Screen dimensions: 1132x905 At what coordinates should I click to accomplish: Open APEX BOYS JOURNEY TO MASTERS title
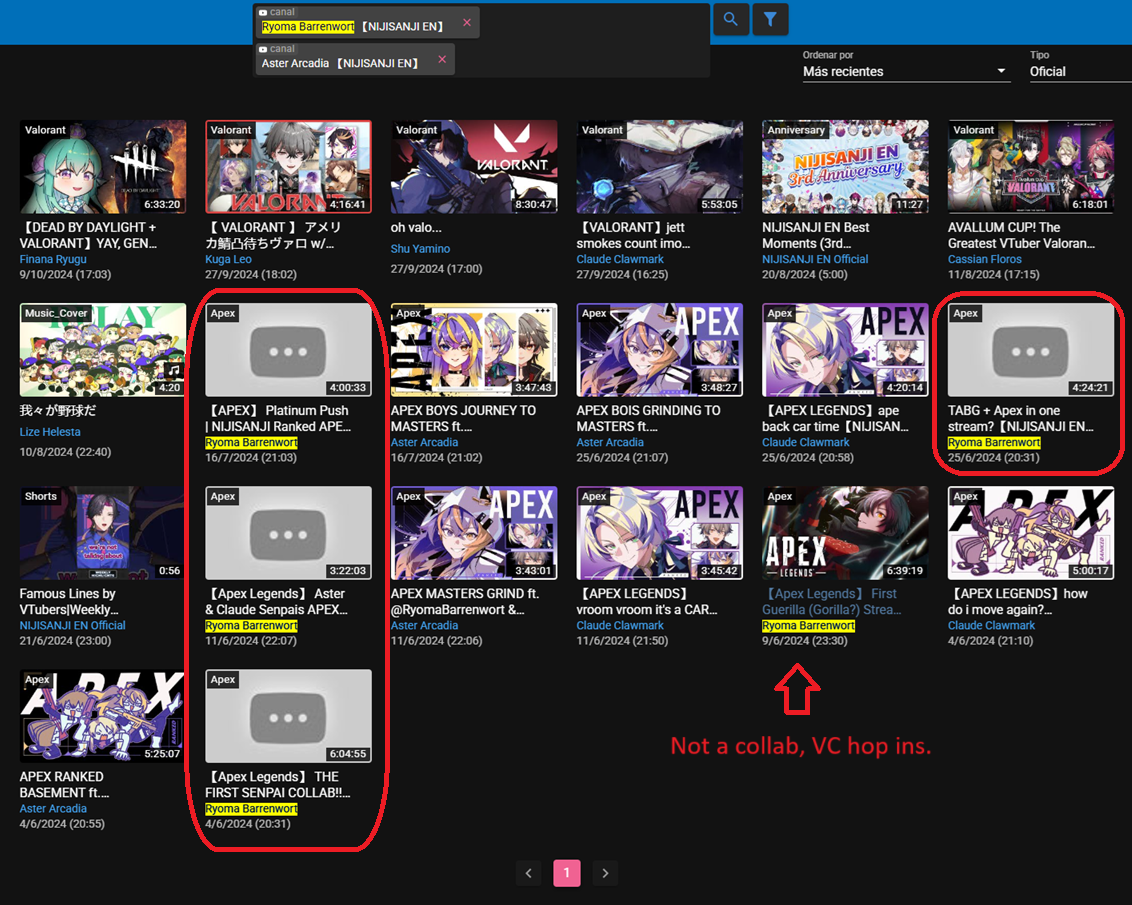[463, 419]
